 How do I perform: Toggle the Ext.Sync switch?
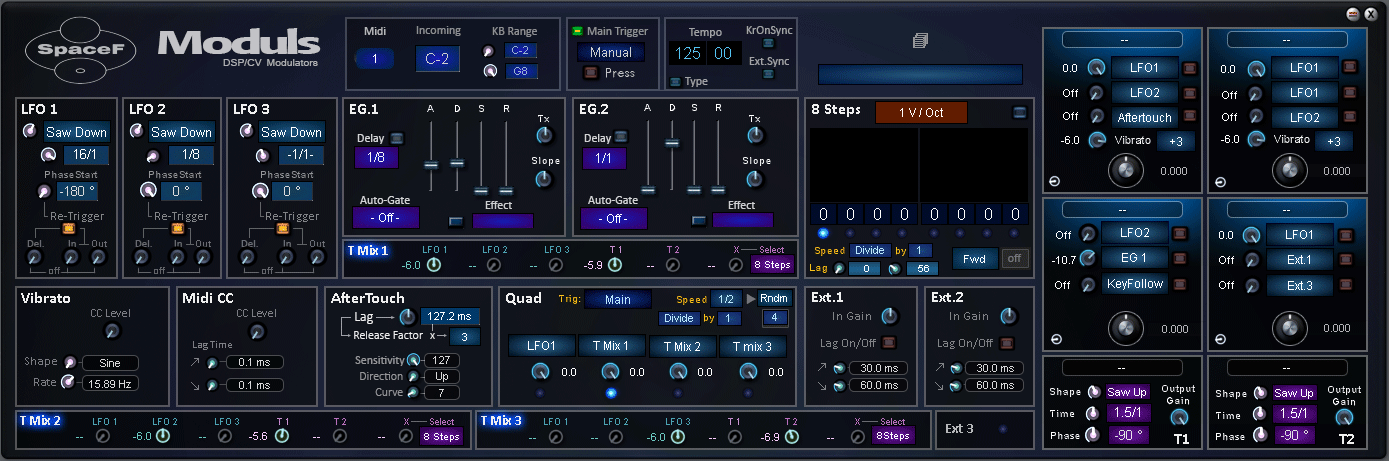point(767,75)
